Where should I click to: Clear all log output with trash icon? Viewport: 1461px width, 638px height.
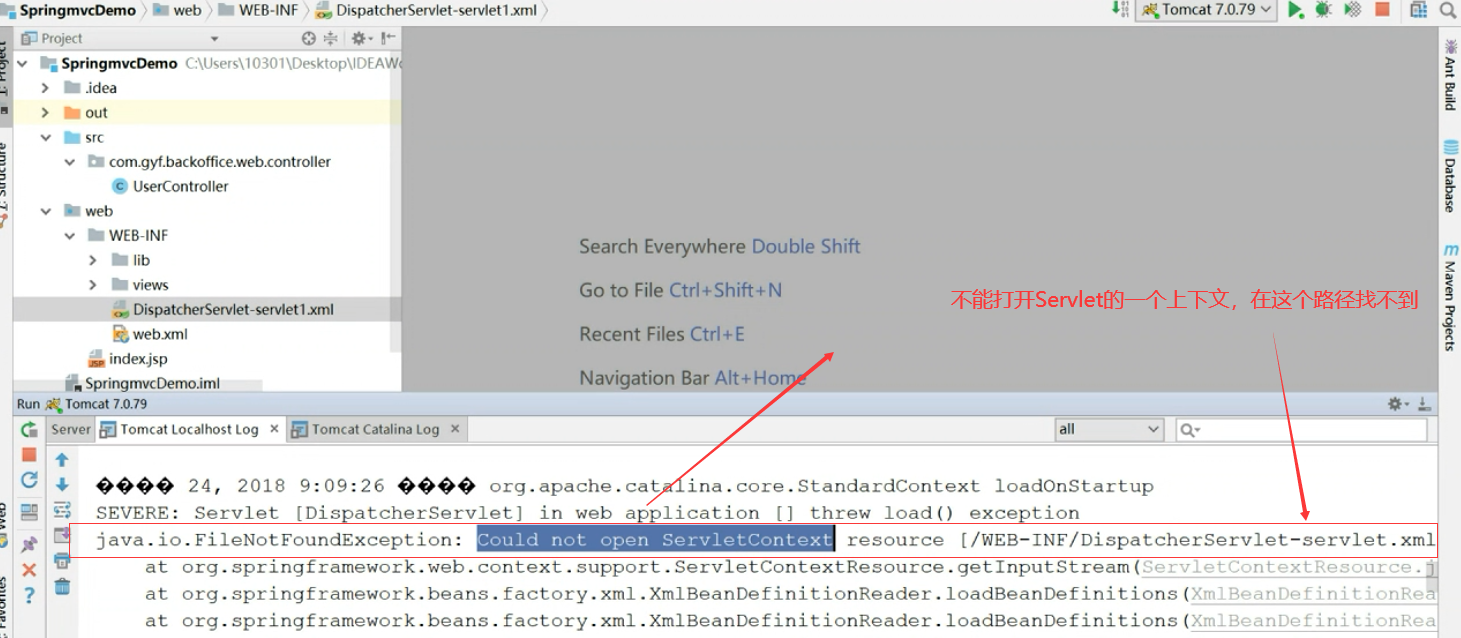(x=62, y=587)
